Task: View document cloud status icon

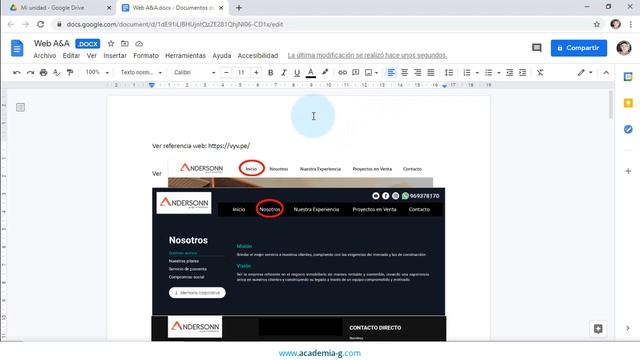Action: point(139,44)
